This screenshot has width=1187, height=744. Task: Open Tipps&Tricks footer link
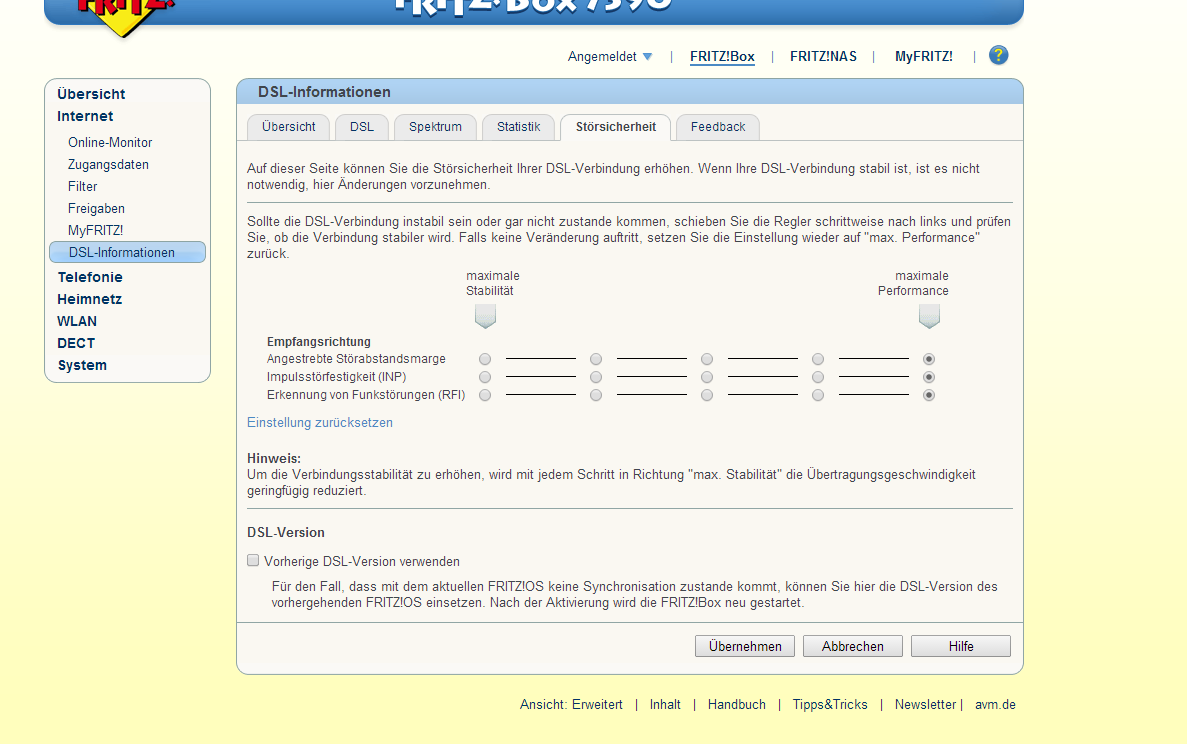click(x=830, y=705)
